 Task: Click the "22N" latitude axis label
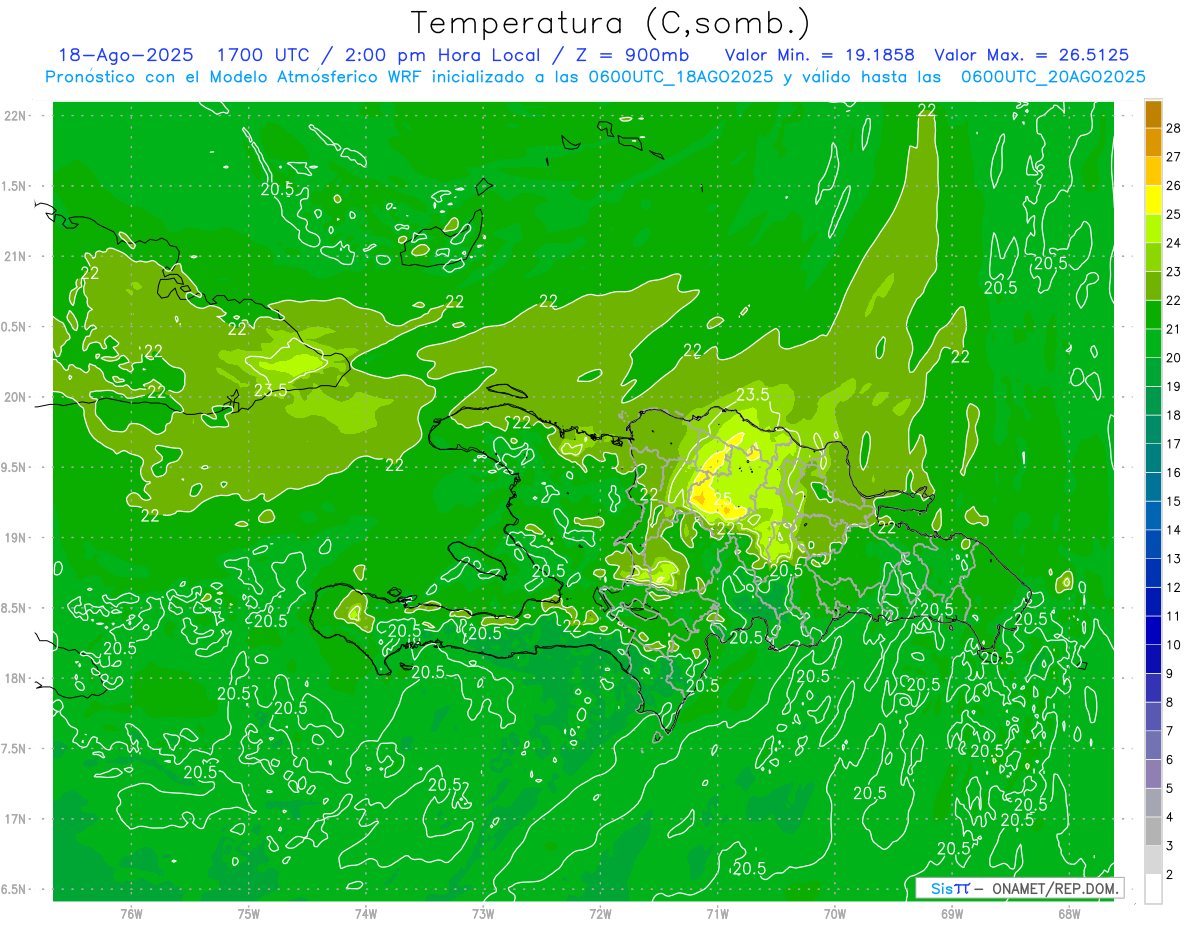pos(15,116)
